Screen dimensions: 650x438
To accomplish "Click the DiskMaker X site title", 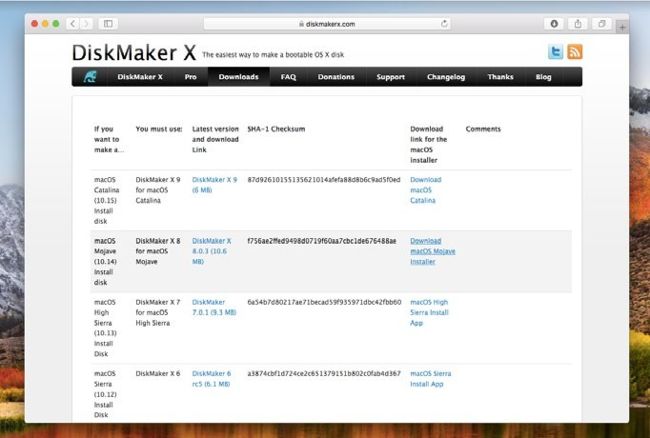I will pos(134,53).
